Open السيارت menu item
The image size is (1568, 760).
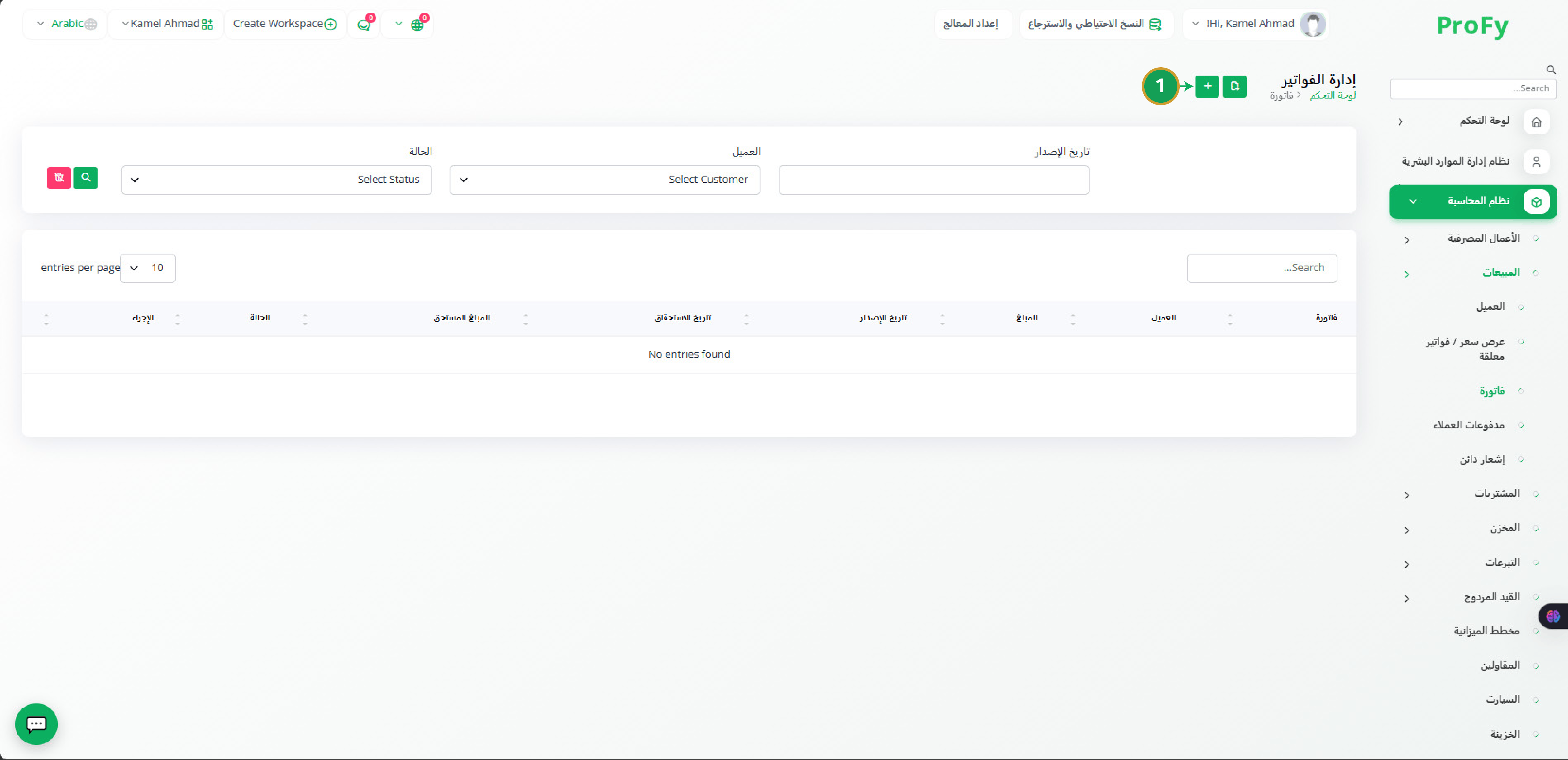pos(1503,700)
